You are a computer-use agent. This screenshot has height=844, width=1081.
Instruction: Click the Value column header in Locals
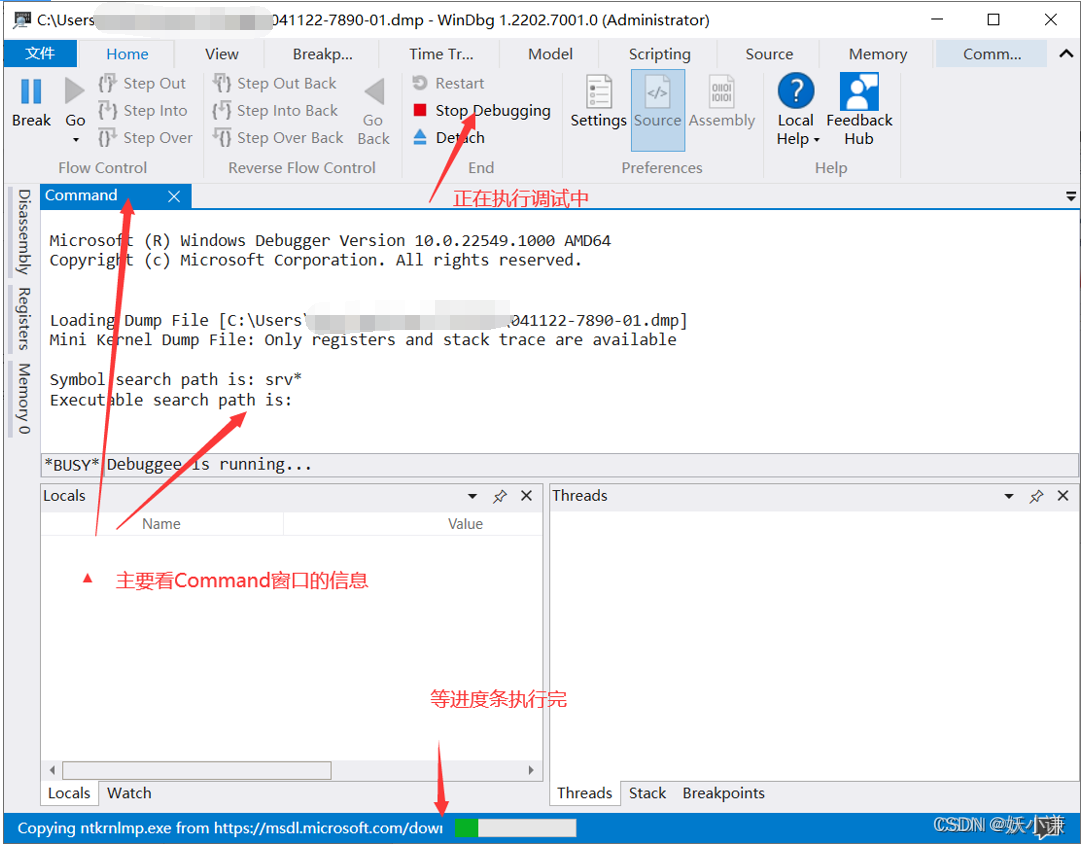465,523
